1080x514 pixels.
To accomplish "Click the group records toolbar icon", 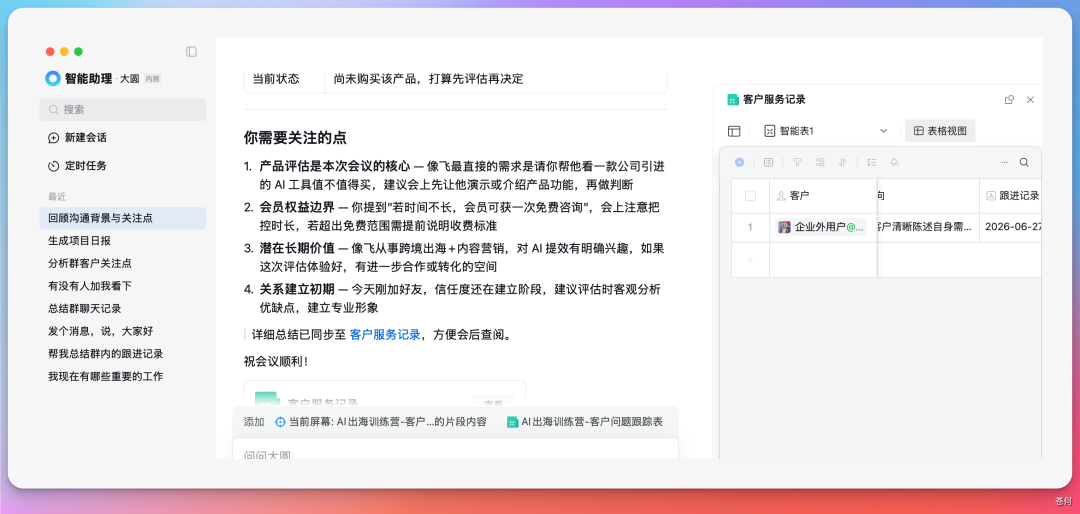I will 820,163.
